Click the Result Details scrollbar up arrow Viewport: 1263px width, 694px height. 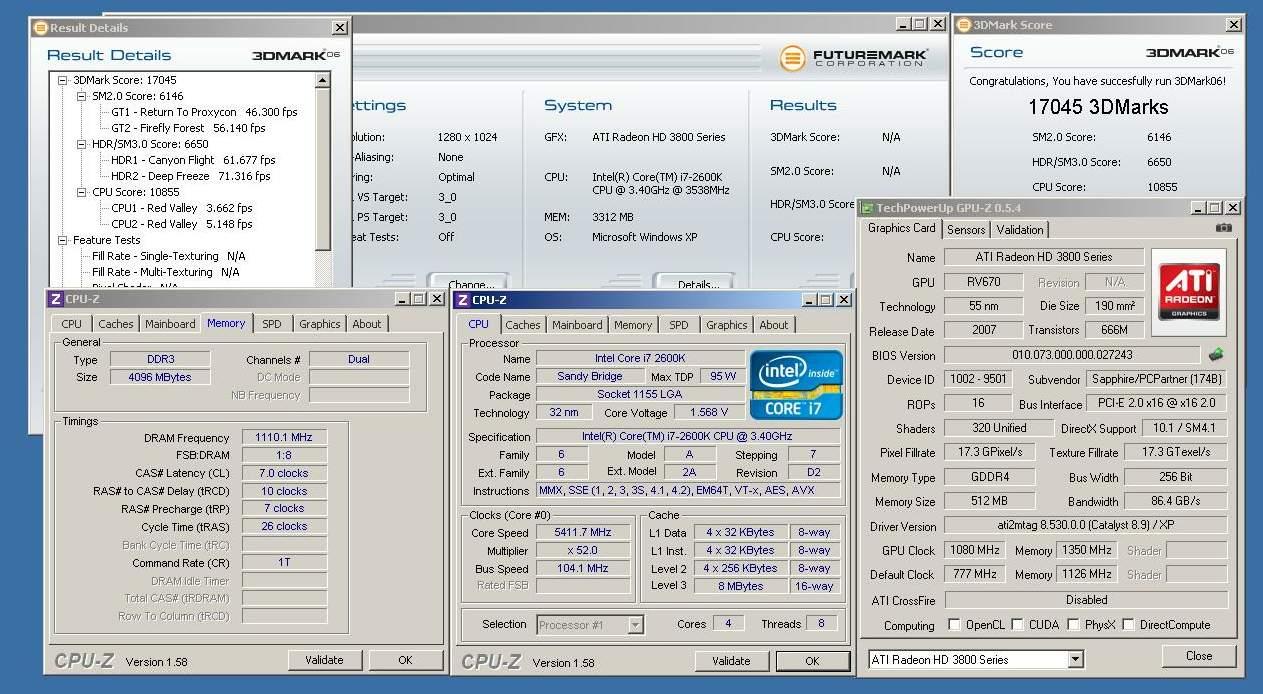pyautogui.click(x=322, y=80)
